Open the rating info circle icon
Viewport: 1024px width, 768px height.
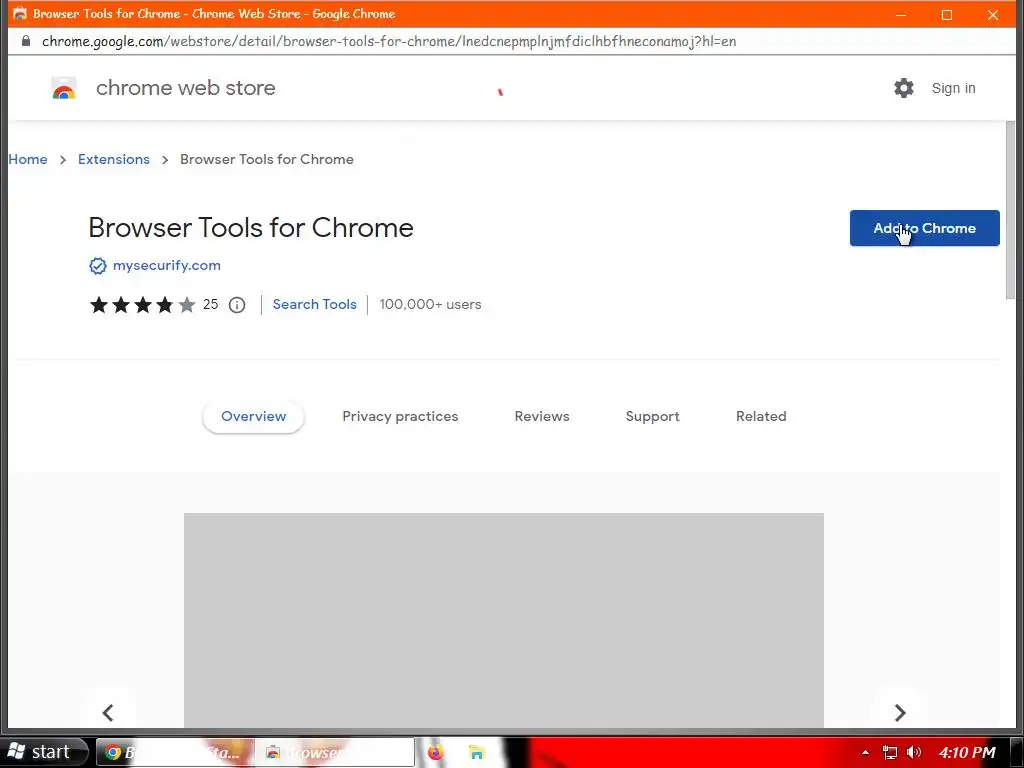point(237,305)
